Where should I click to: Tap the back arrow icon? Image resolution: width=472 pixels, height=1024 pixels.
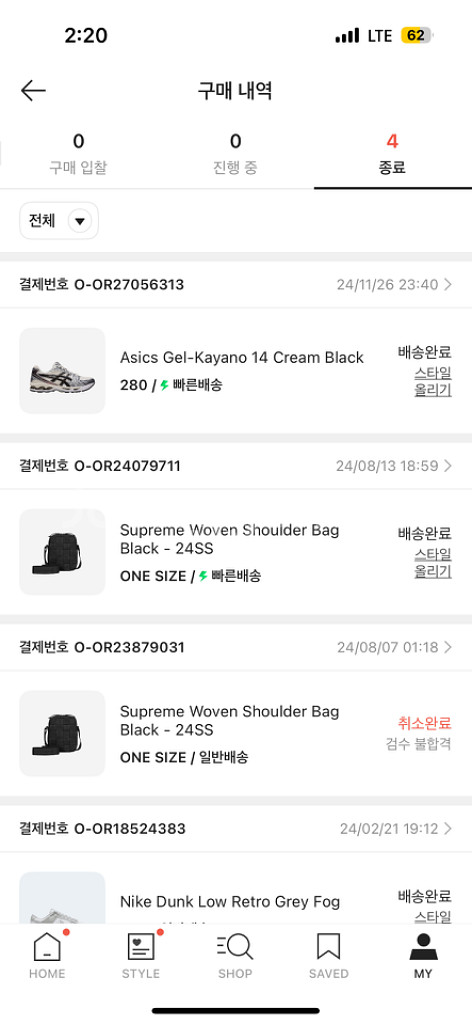pos(33,91)
